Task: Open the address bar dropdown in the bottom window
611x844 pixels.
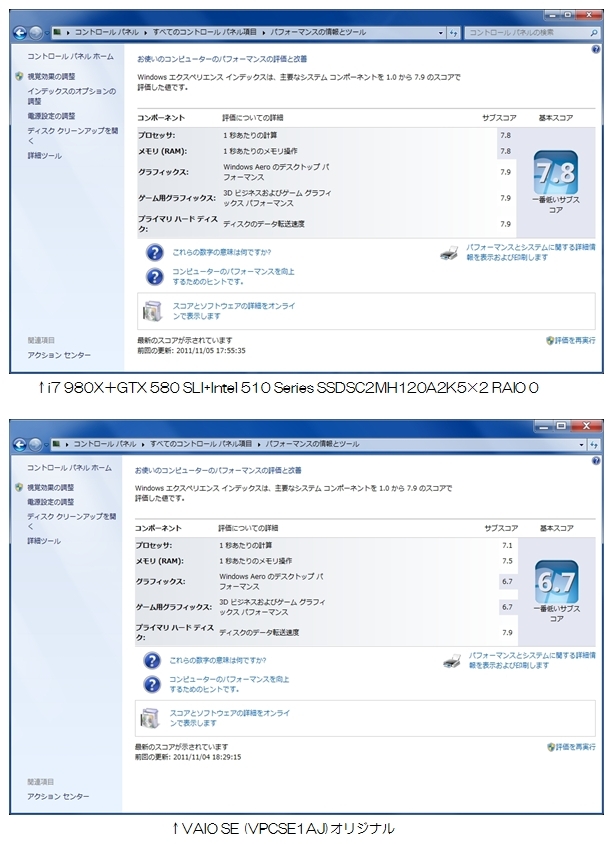Action: point(581,445)
